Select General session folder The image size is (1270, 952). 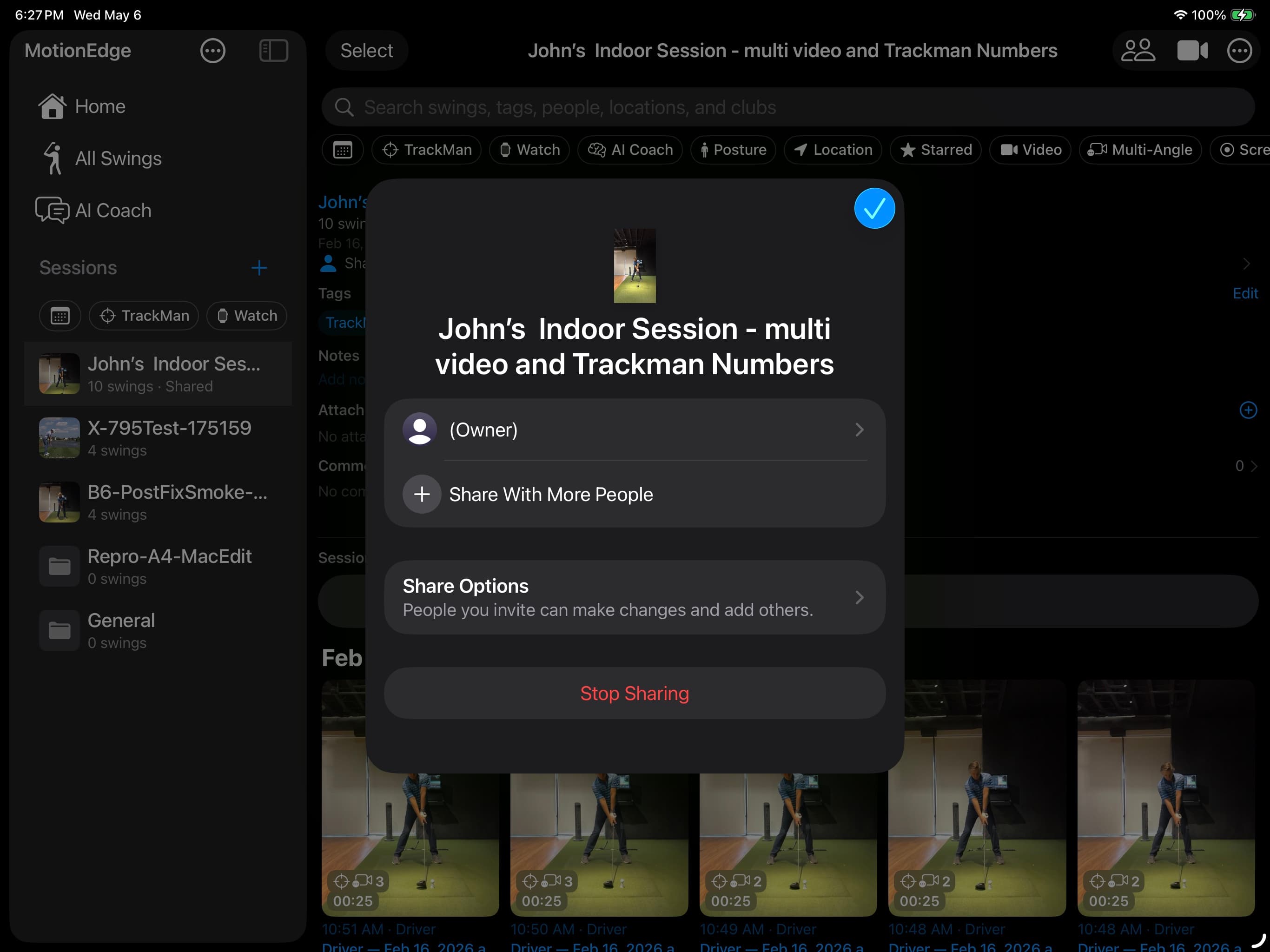click(x=158, y=630)
